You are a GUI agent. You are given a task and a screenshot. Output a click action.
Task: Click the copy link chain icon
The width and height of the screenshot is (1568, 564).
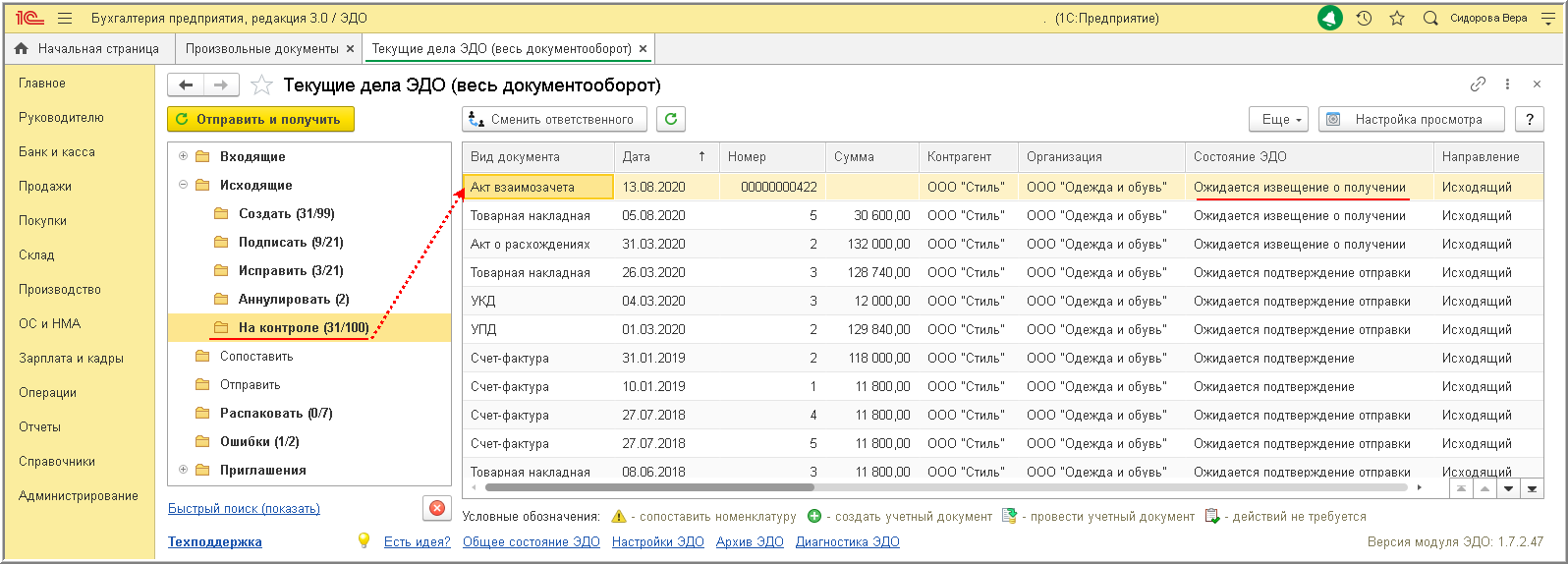click(x=1478, y=85)
